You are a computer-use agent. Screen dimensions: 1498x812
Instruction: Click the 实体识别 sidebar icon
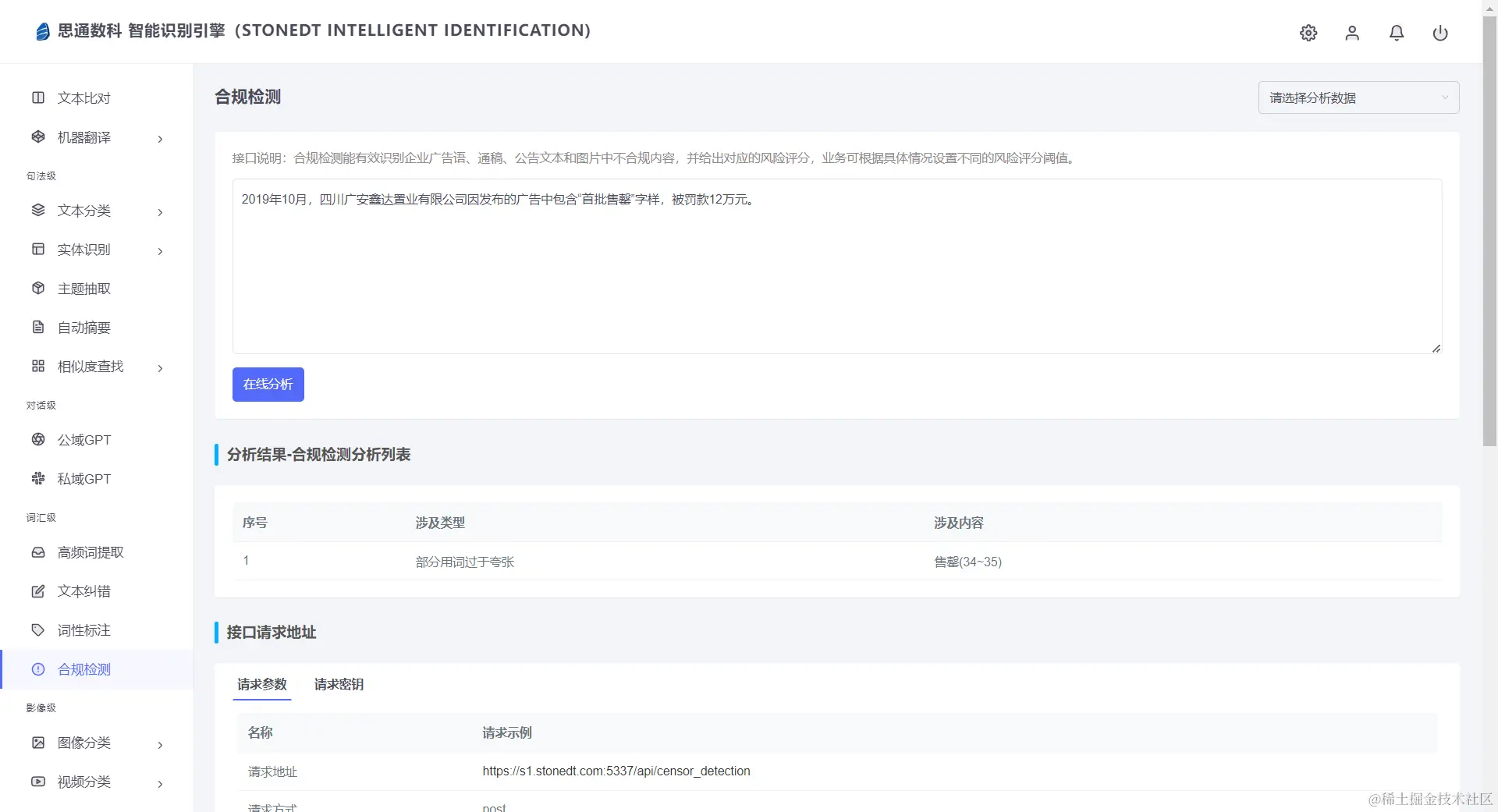click(38, 249)
